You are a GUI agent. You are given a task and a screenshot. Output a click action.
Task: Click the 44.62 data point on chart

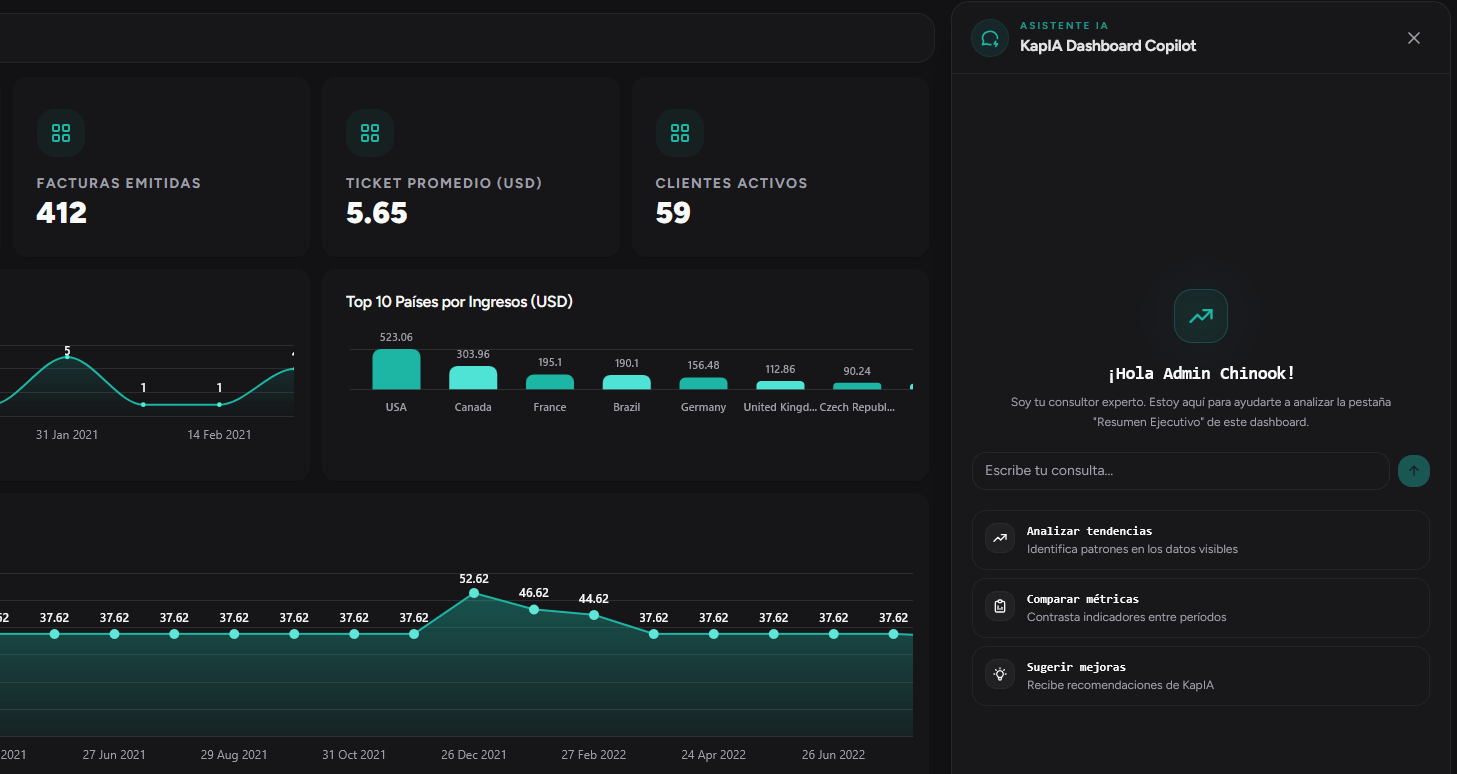tap(594, 615)
